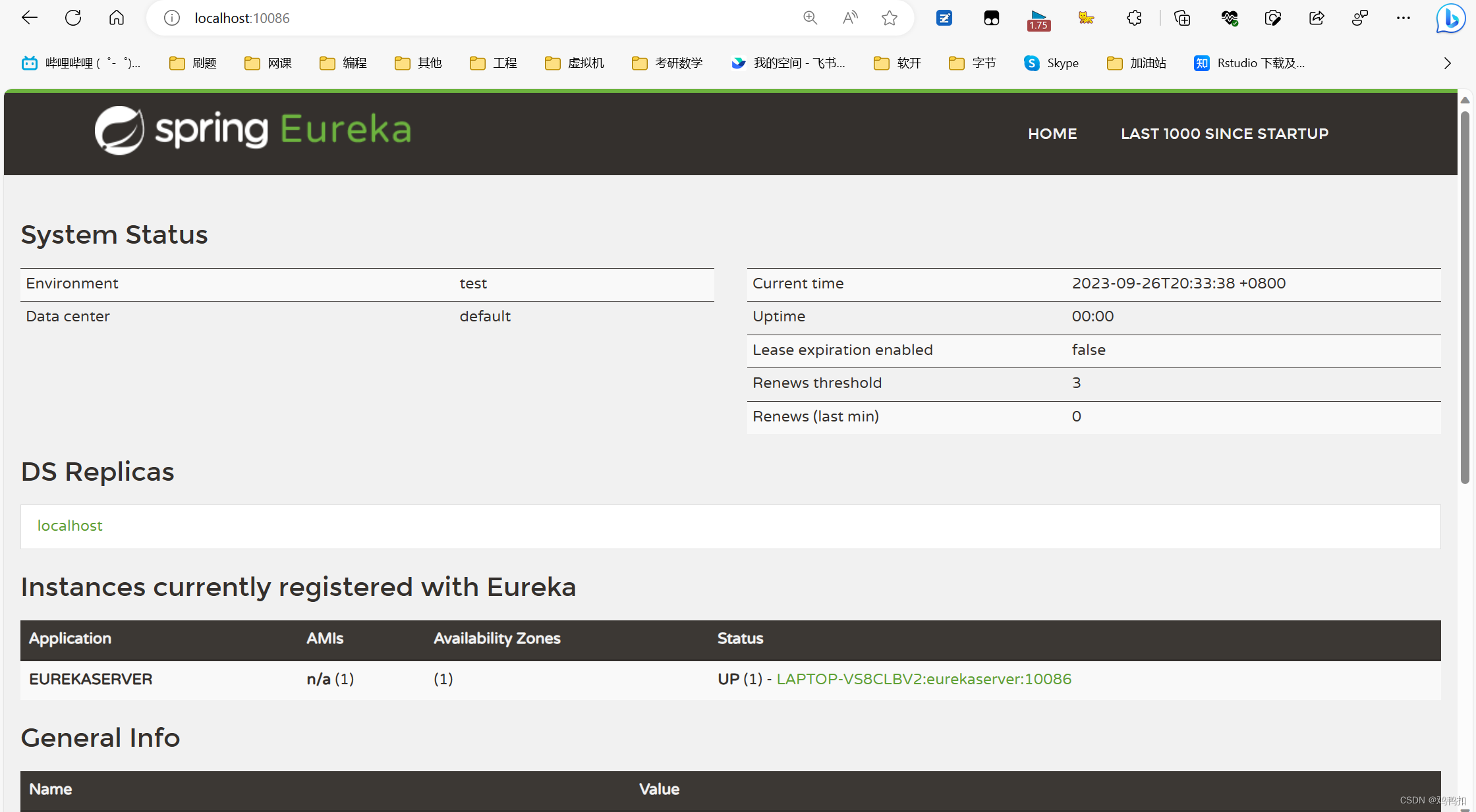
Task: Show more bookmarks chevron
Action: click(1448, 63)
